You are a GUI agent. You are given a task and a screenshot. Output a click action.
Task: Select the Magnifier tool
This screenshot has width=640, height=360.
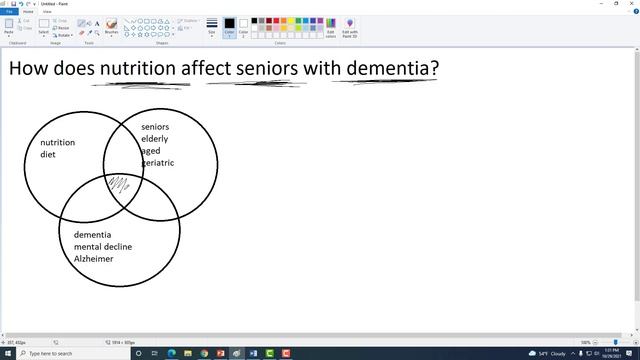[x=97, y=33]
